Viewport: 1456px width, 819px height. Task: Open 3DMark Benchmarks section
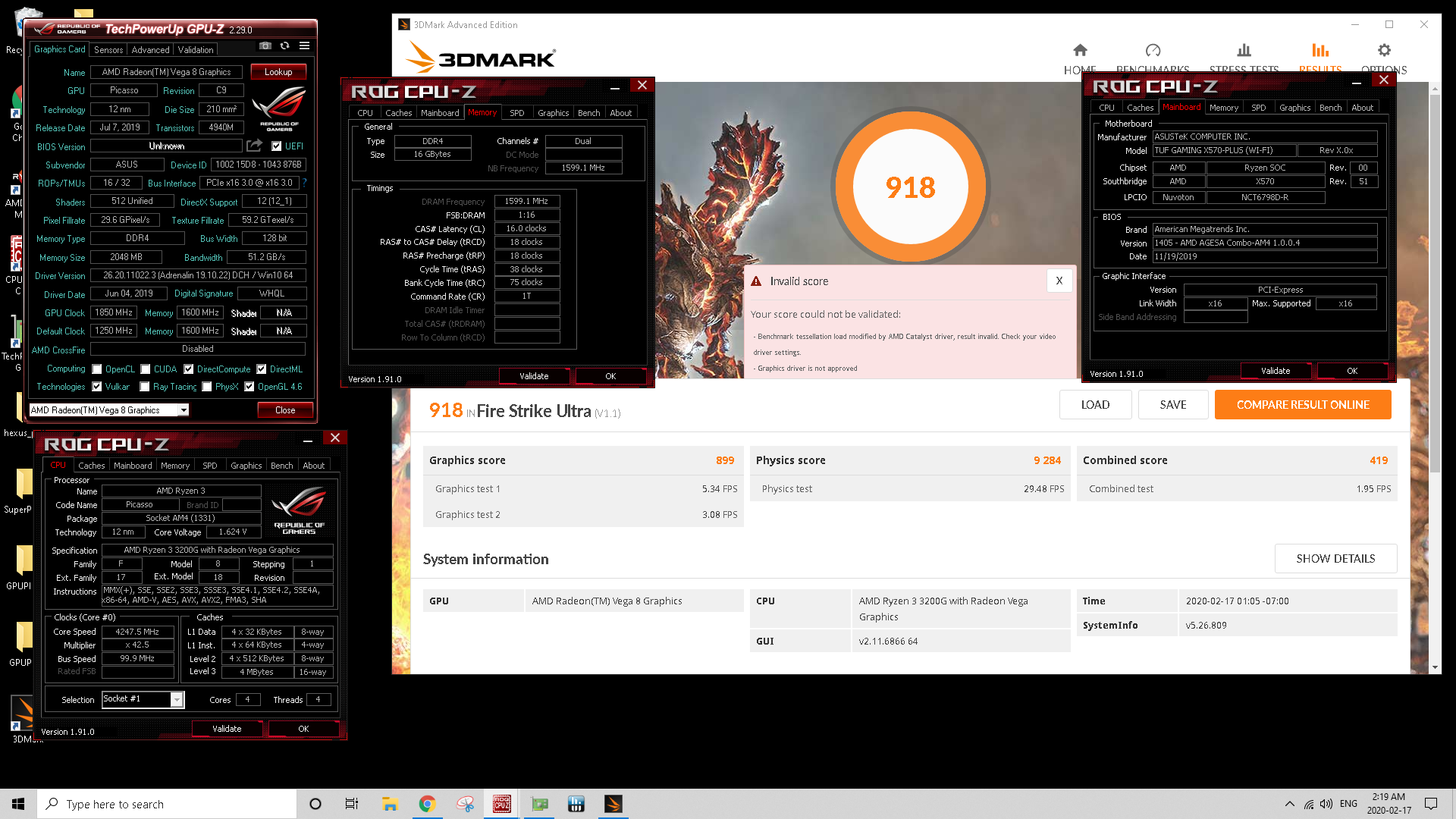tap(1153, 58)
